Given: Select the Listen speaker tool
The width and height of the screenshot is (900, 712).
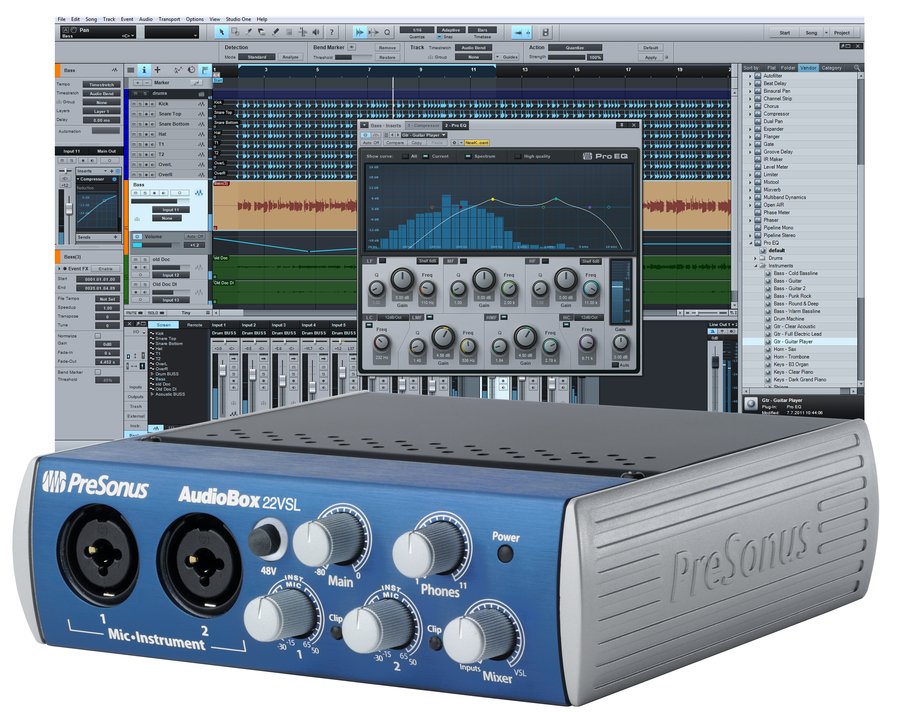Looking at the screenshot, I should click(x=316, y=33).
